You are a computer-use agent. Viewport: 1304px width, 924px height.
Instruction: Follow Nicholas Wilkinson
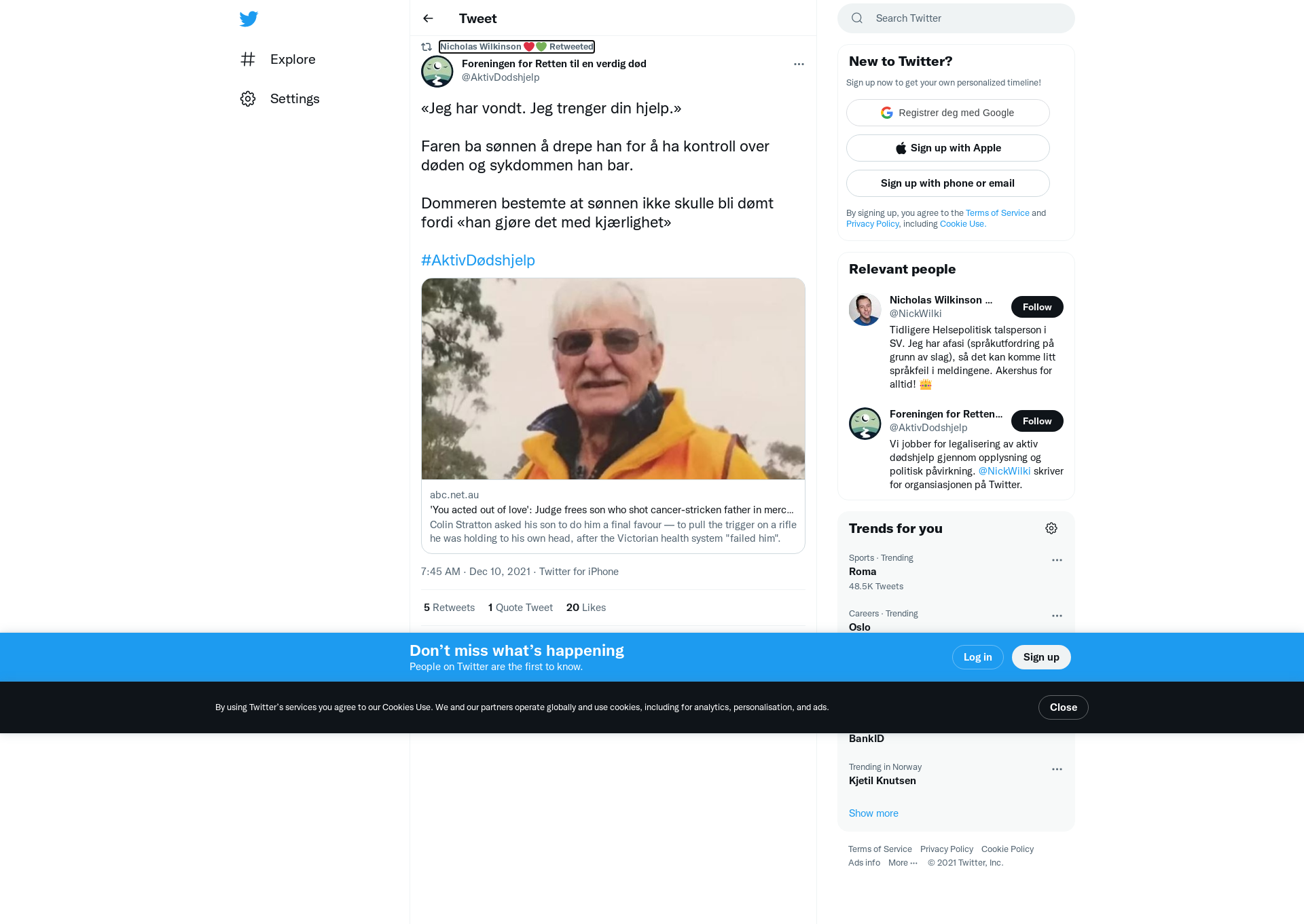click(x=1037, y=307)
